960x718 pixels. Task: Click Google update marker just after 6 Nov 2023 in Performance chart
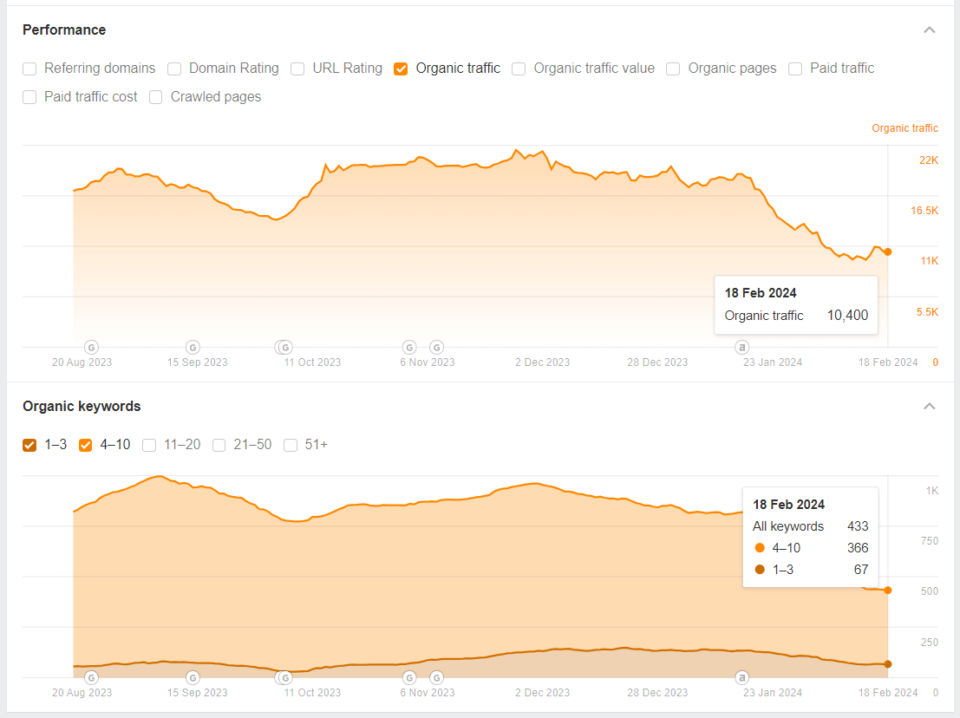(x=437, y=348)
